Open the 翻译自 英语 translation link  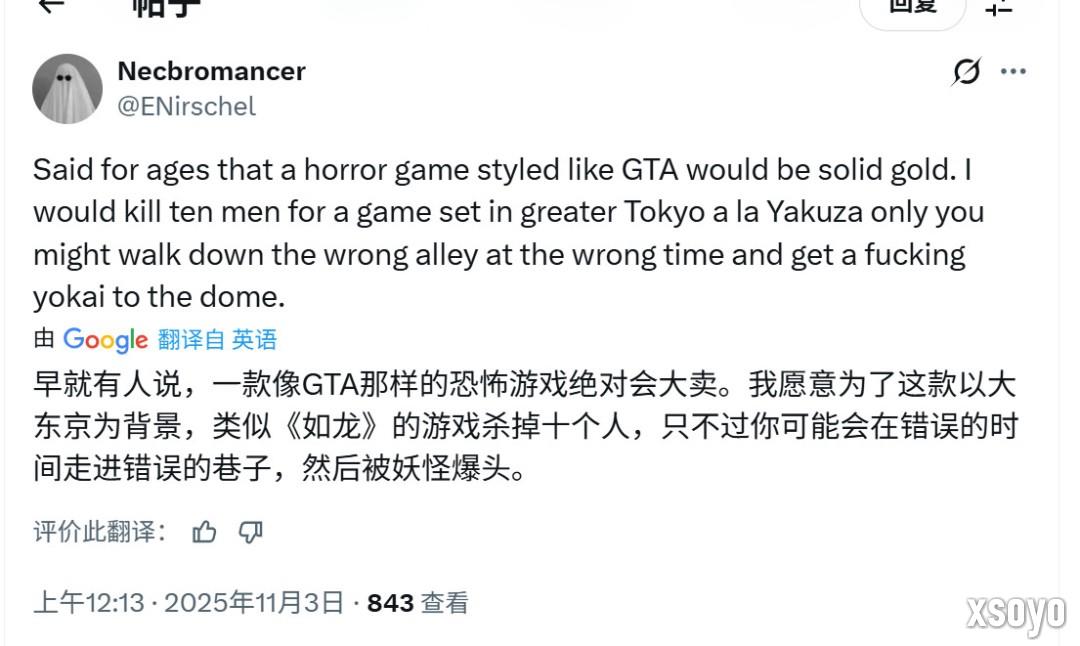point(218,340)
